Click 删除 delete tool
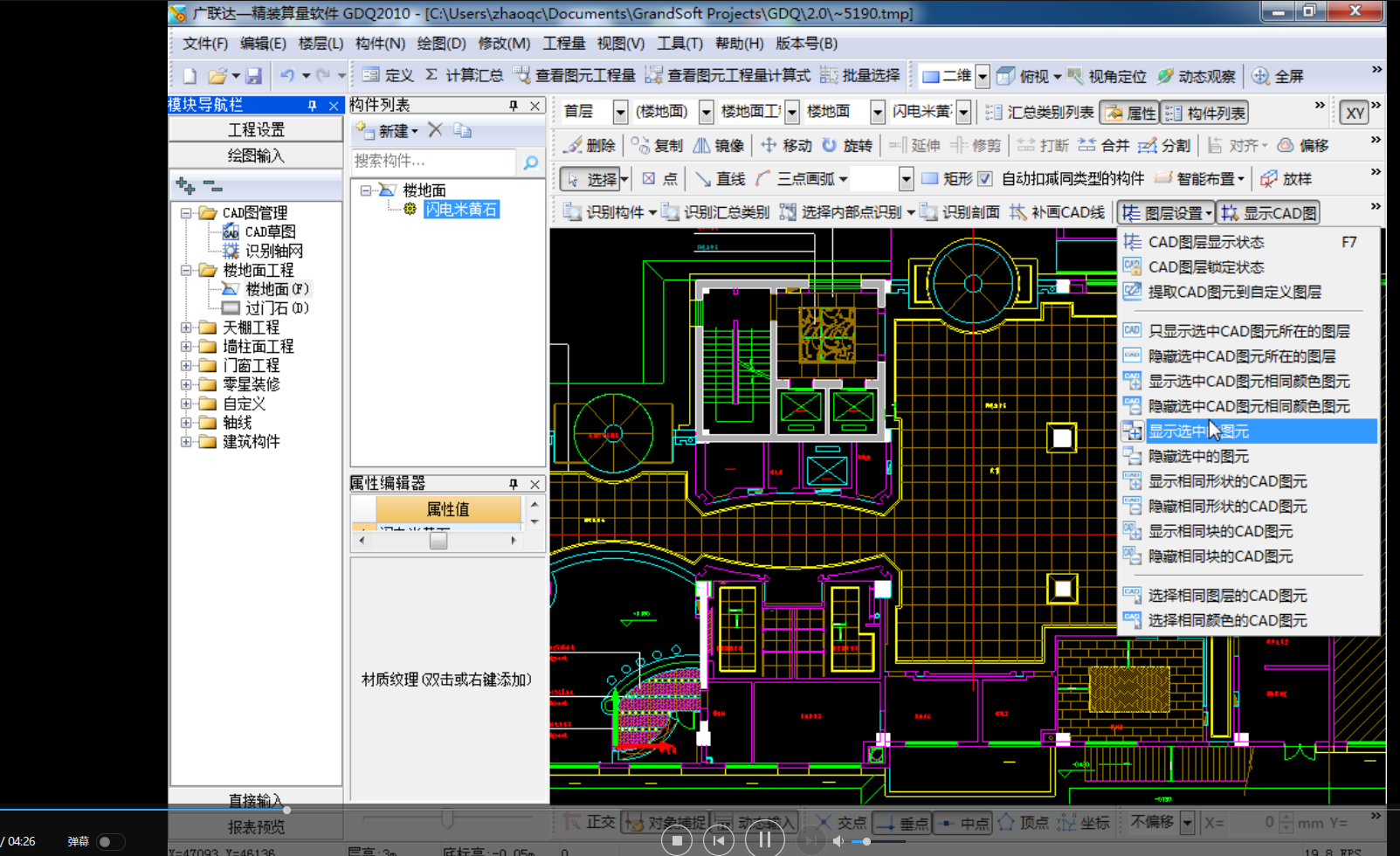 tap(590, 145)
